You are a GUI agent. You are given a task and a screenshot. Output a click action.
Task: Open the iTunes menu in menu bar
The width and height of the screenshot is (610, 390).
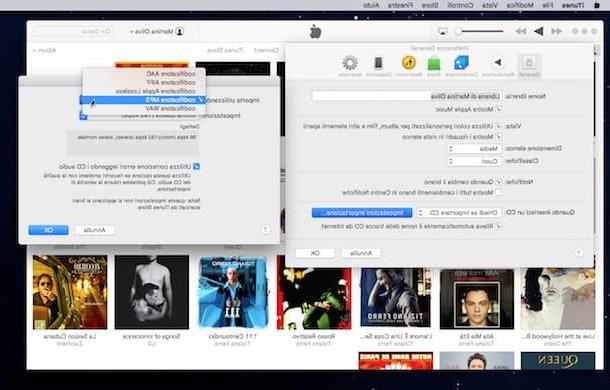click(573, 5)
